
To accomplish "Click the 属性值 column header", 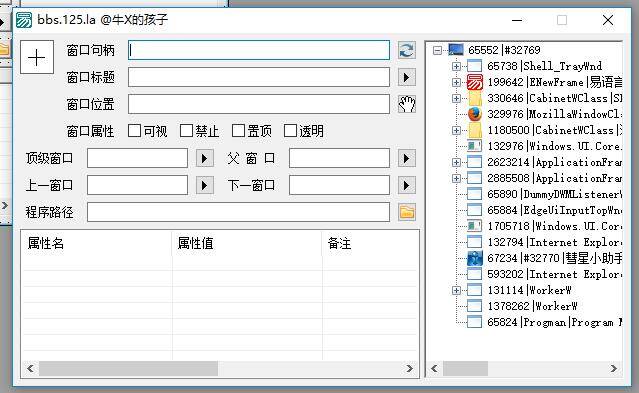I will (247, 243).
